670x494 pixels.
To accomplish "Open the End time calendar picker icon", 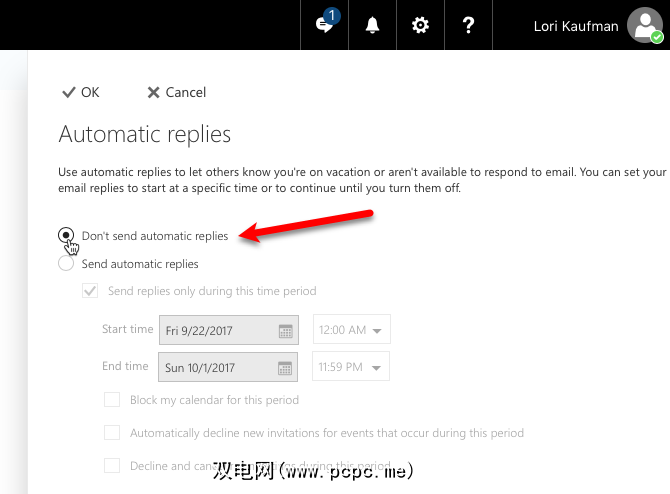I will coord(285,367).
